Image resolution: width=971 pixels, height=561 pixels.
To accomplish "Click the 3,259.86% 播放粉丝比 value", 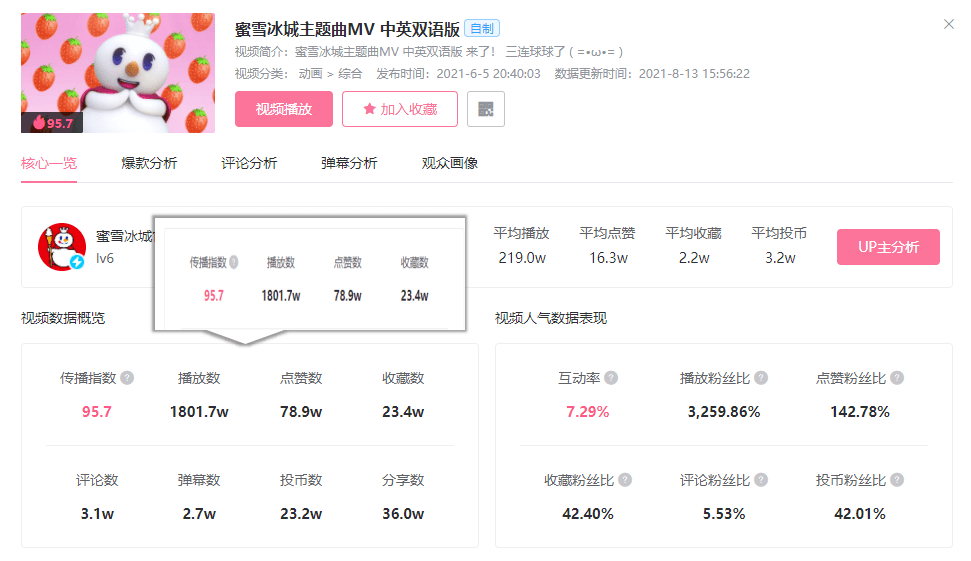I will [724, 412].
